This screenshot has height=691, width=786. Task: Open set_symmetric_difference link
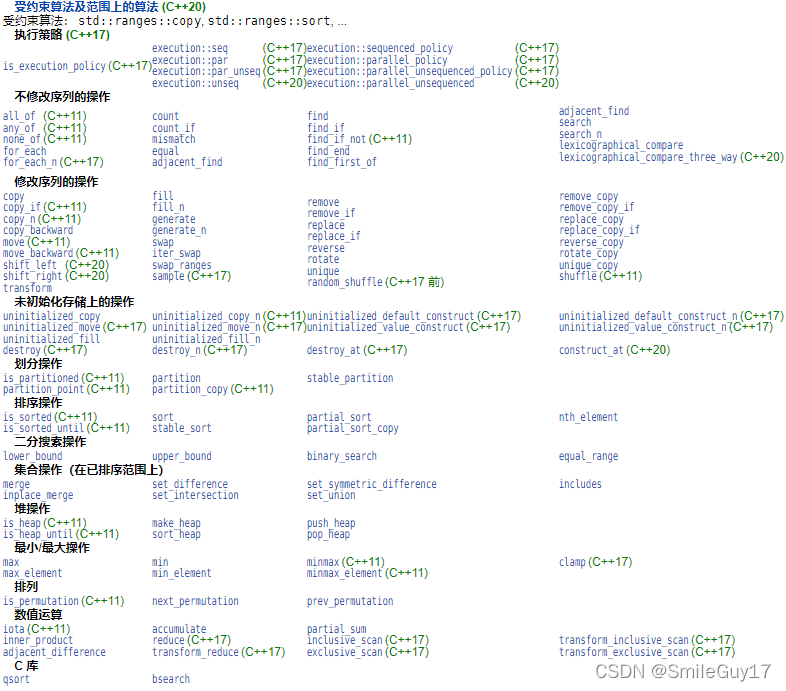[371, 484]
